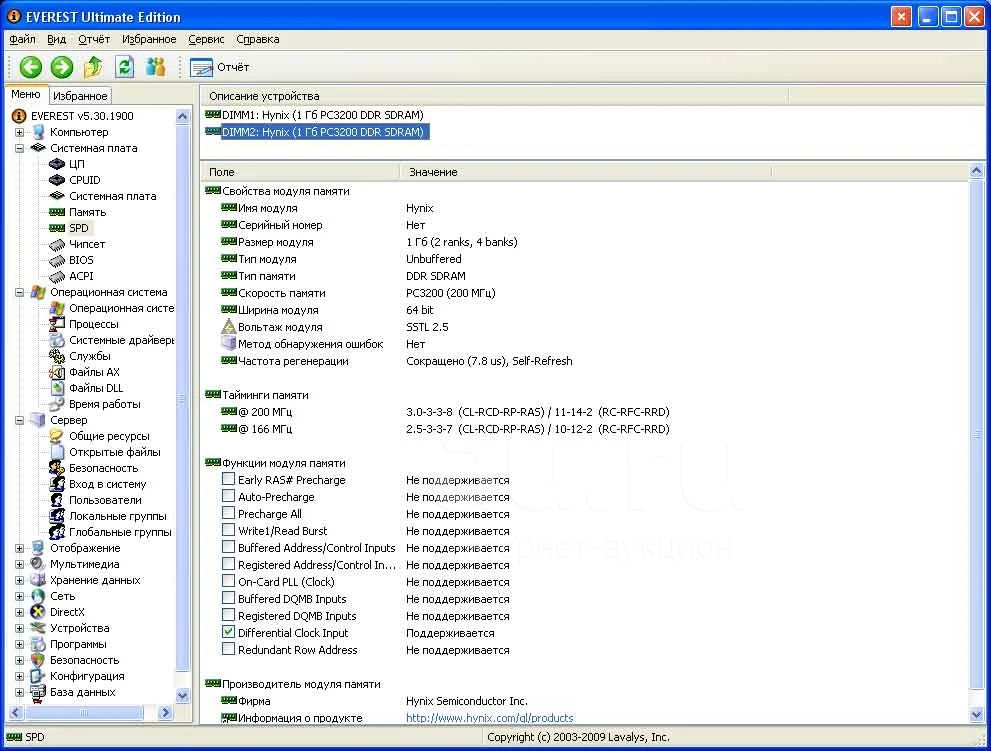Click the green Forward arrow toolbar icon

pos(62,67)
